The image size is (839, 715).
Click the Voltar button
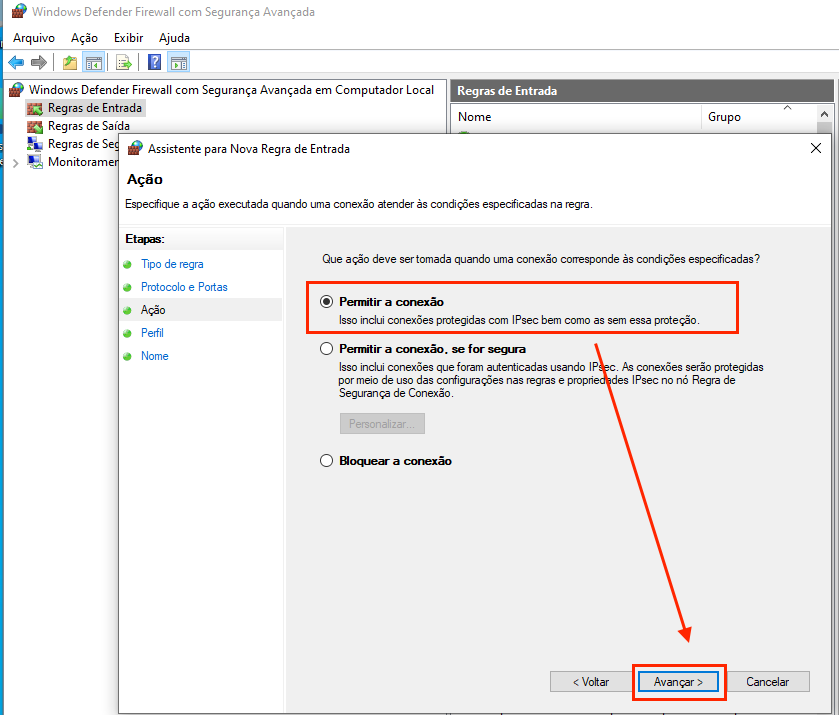(x=591, y=682)
